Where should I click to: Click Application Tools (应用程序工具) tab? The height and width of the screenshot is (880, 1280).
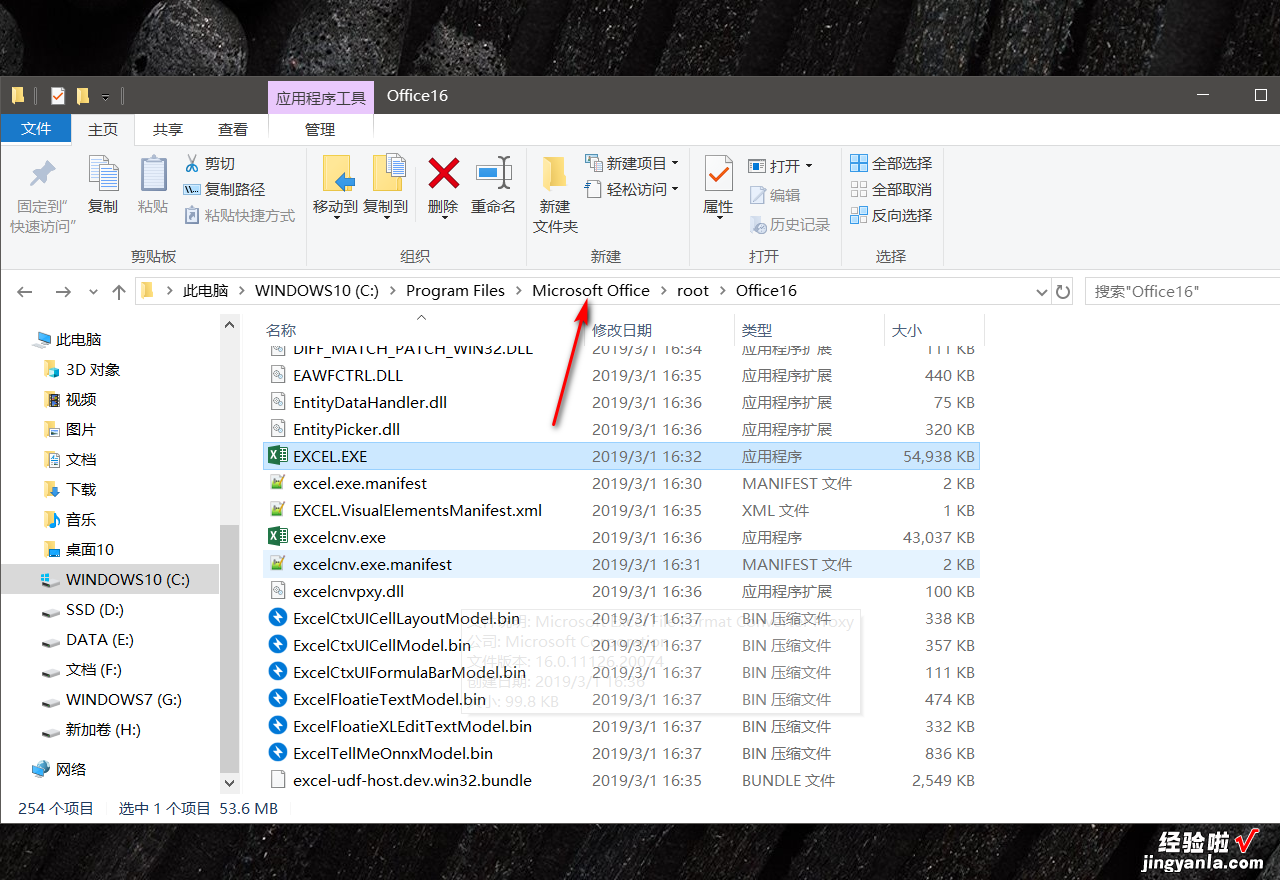(x=321, y=98)
